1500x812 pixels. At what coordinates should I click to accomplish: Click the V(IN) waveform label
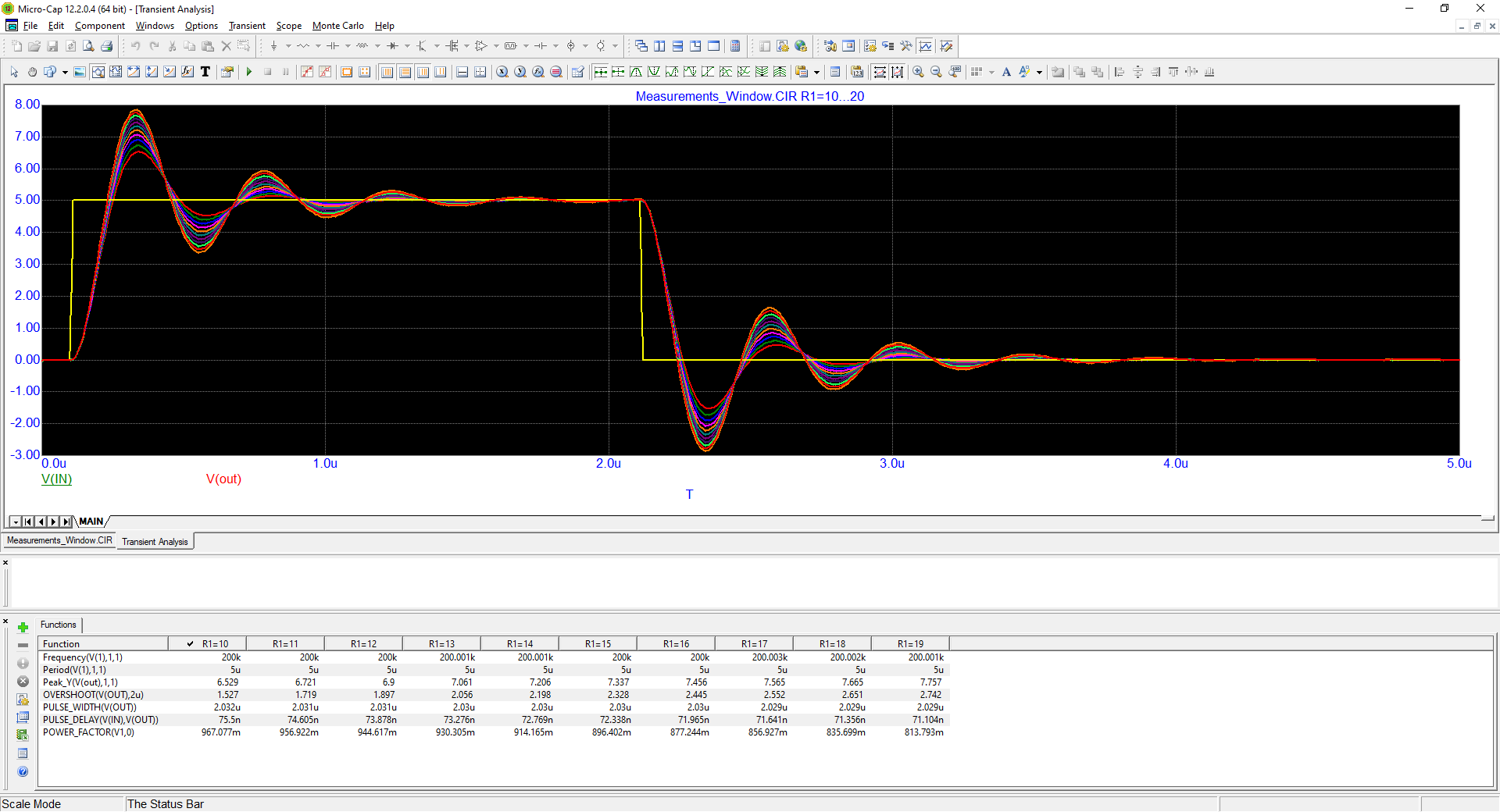pyautogui.click(x=56, y=479)
